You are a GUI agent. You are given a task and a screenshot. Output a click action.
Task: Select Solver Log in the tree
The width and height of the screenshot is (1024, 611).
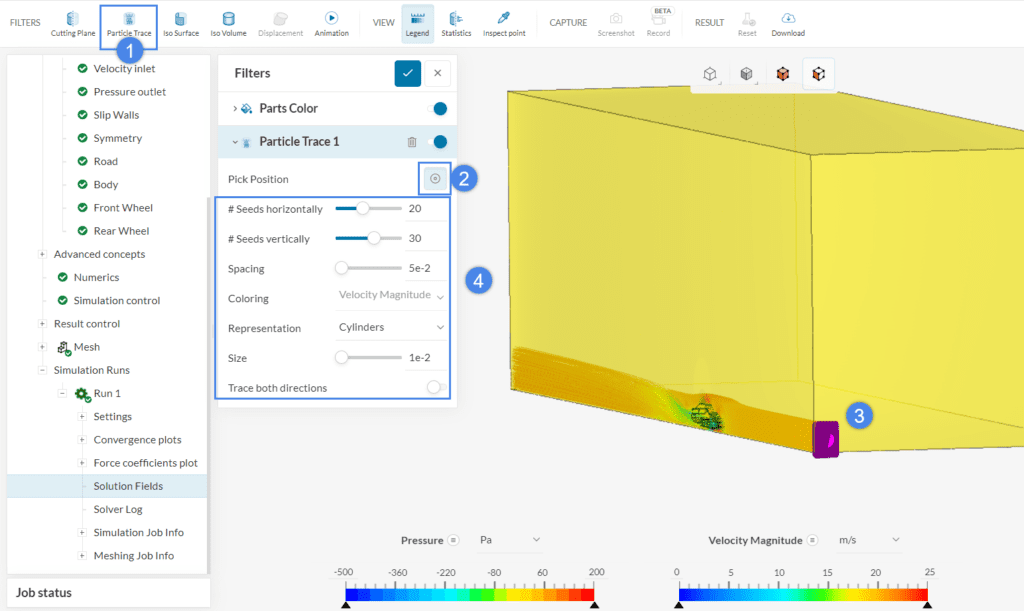pos(118,509)
